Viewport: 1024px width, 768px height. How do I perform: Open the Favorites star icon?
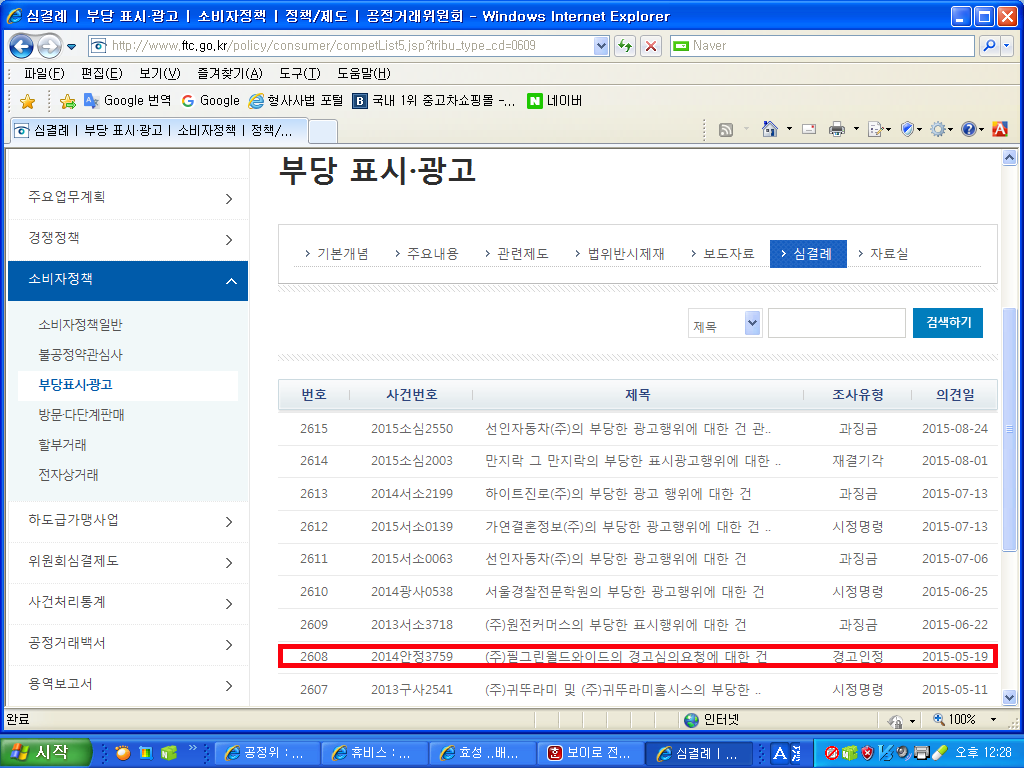point(27,101)
